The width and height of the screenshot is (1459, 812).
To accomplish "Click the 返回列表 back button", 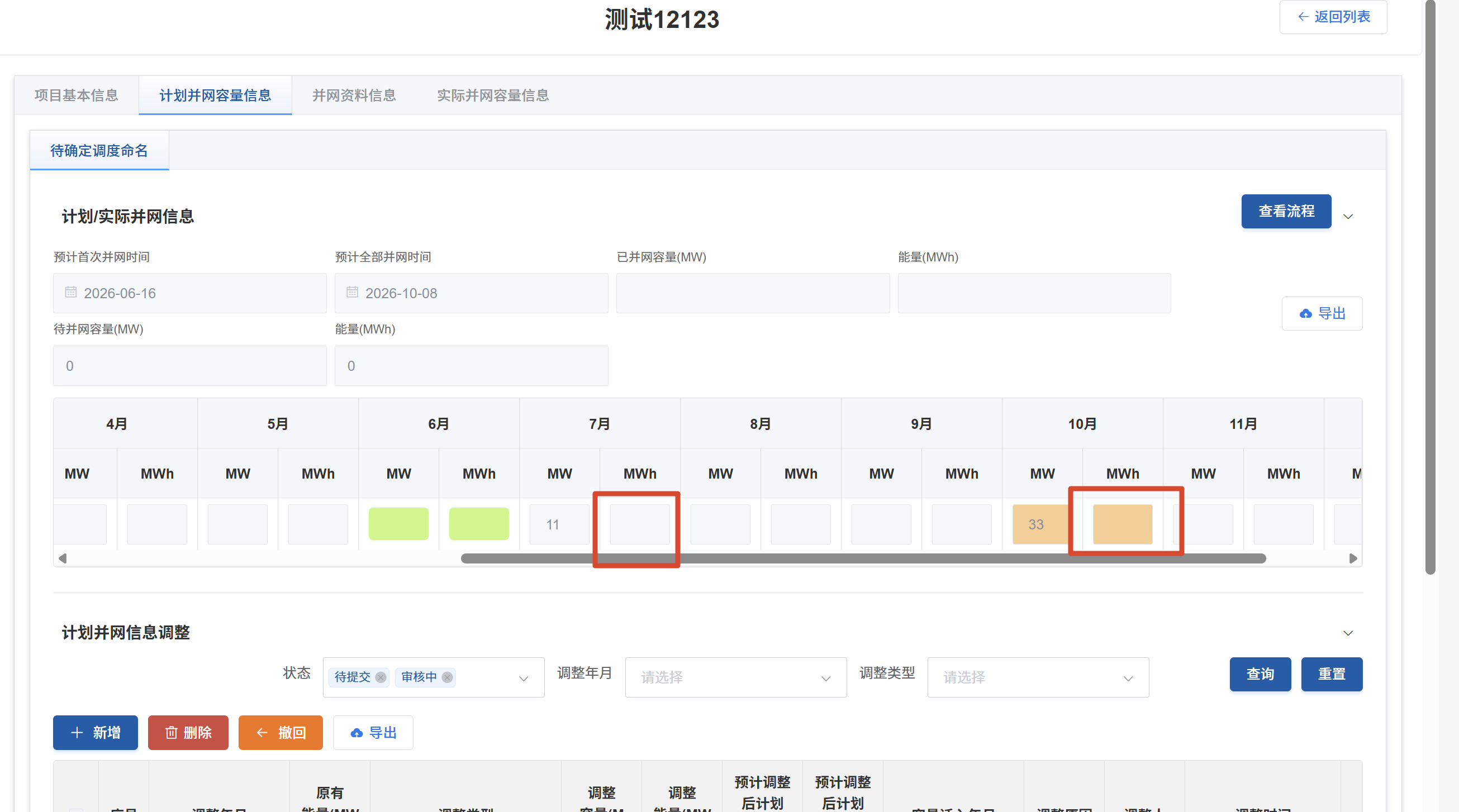I will pyautogui.click(x=1333, y=17).
